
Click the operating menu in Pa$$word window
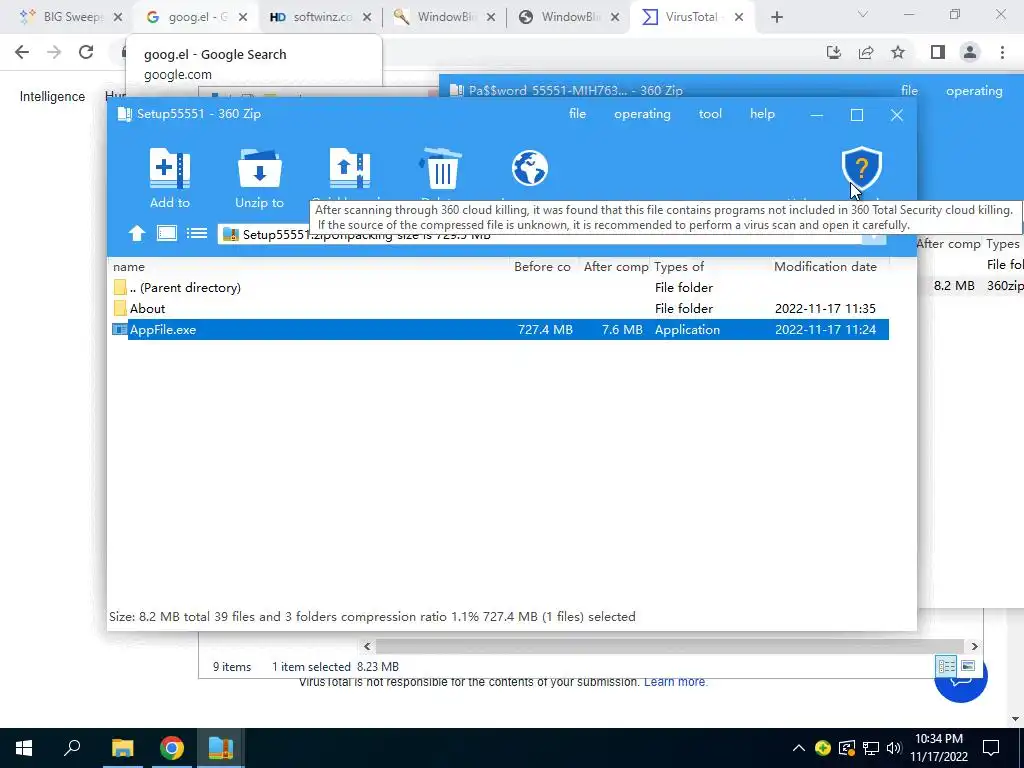pyautogui.click(x=974, y=91)
